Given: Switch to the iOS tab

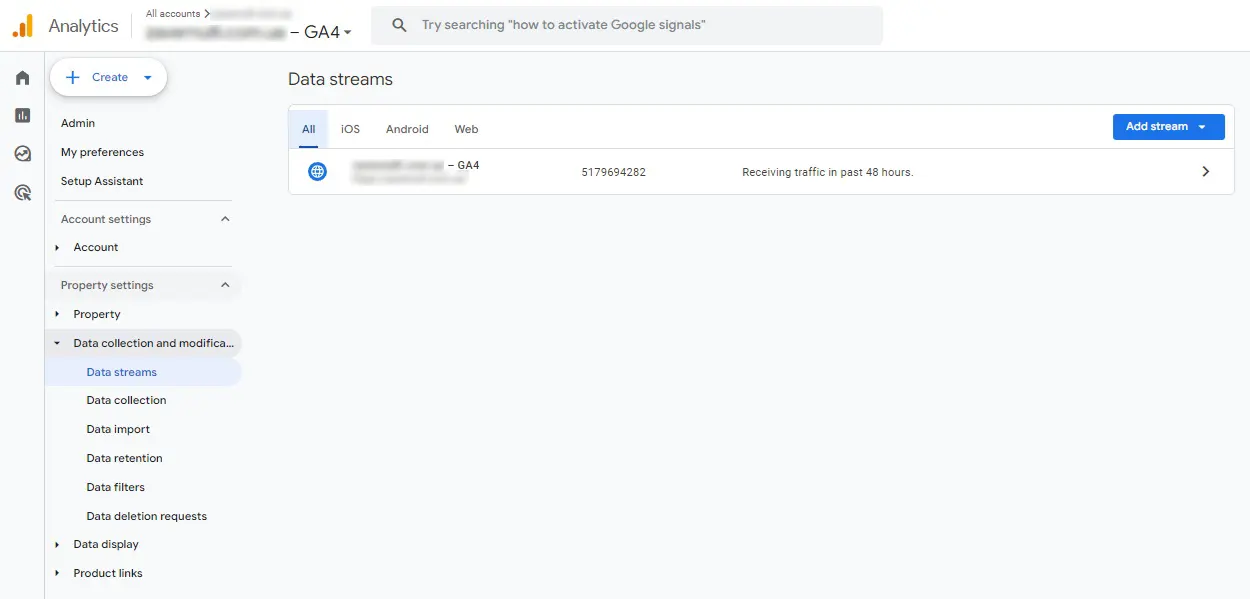Looking at the screenshot, I should tap(350, 129).
